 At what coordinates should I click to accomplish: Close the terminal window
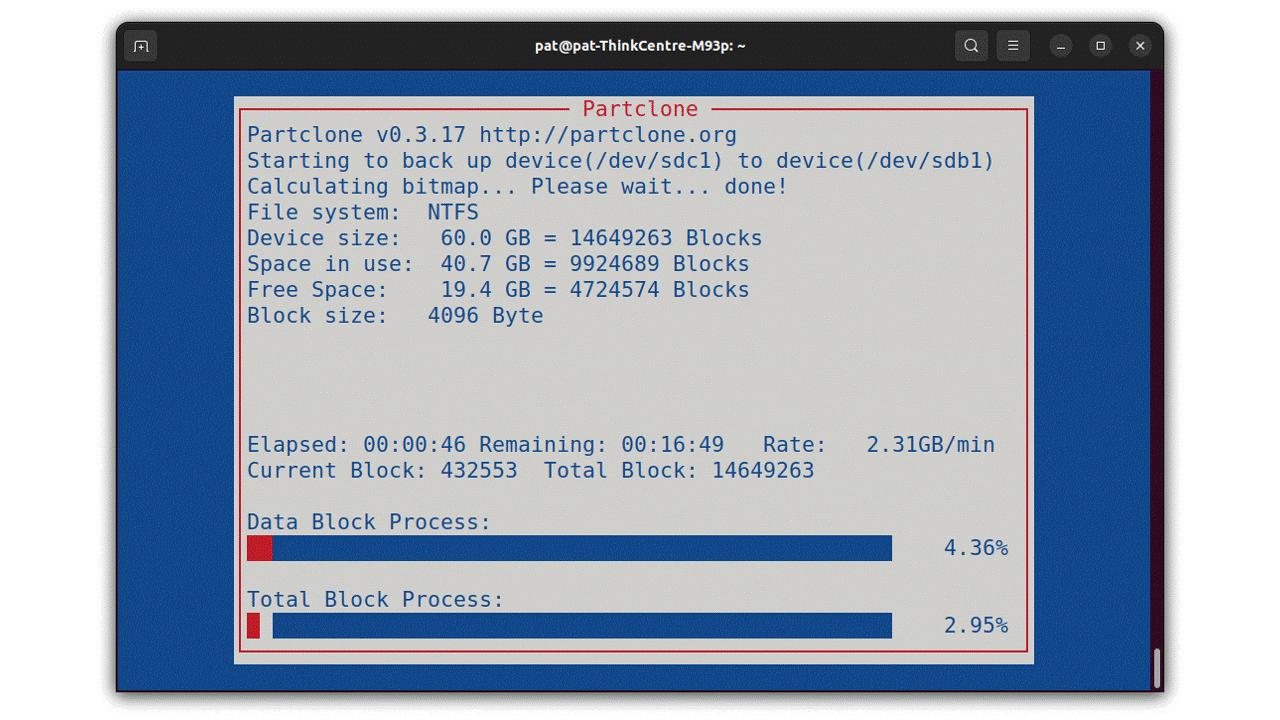tap(1140, 46)
